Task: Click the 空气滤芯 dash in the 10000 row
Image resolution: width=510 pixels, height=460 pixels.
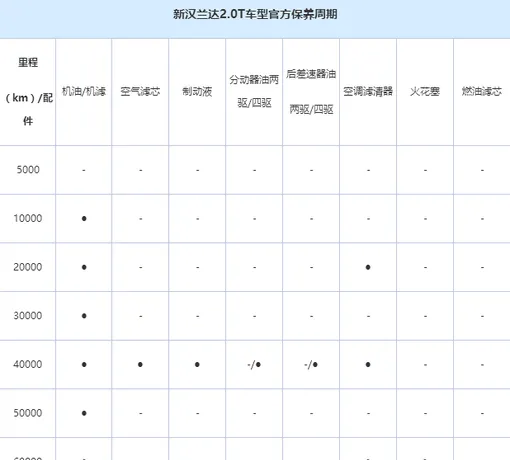Action: pos(141,219)
